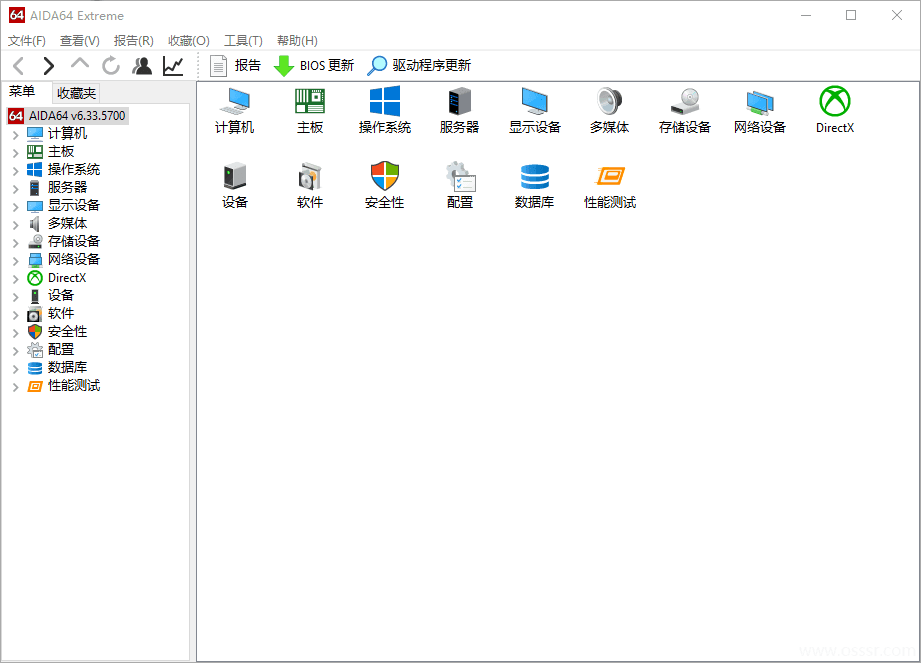Open the DirectX category icon
The image size is (921, 663).
(834, 110)
